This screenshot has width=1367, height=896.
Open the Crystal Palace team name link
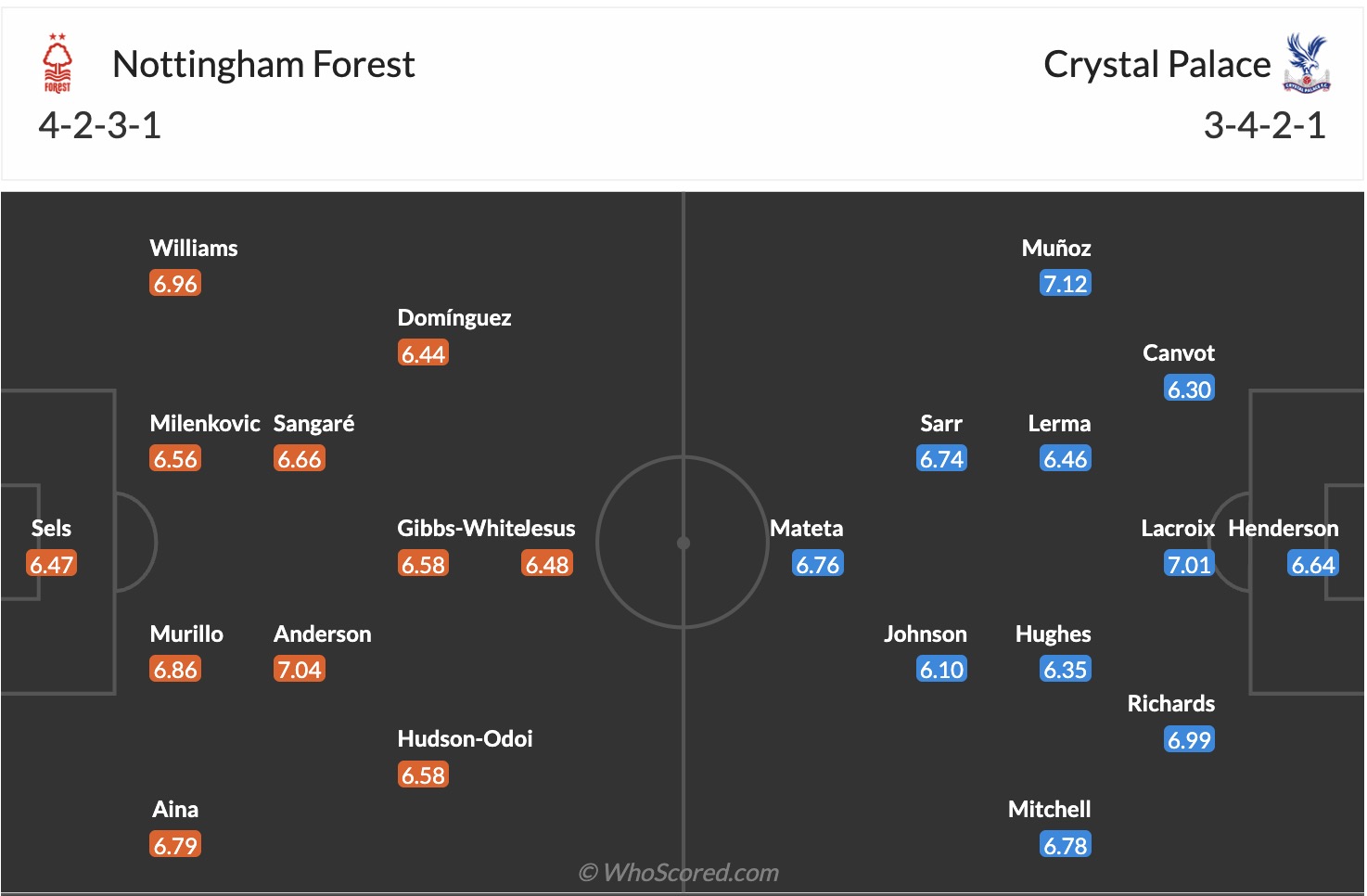1156,64
